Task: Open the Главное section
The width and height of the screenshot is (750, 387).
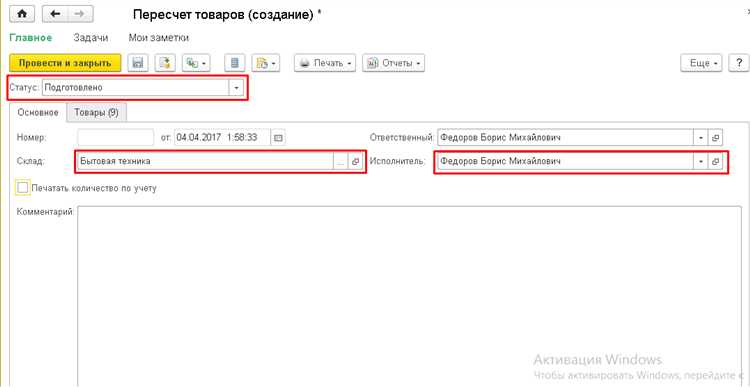Action: coord(31,38)
